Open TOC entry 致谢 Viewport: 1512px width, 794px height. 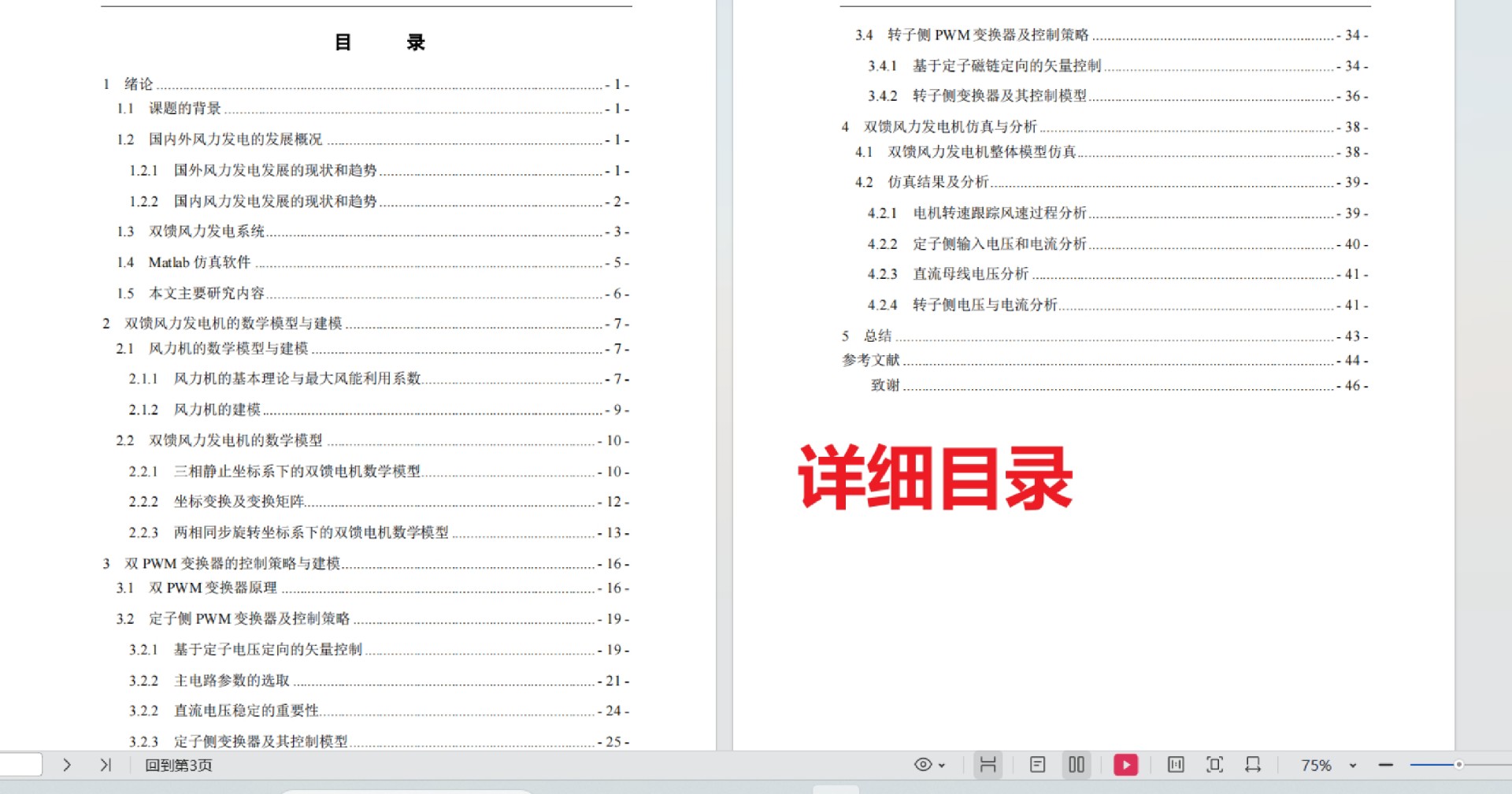click(1119, 385)
